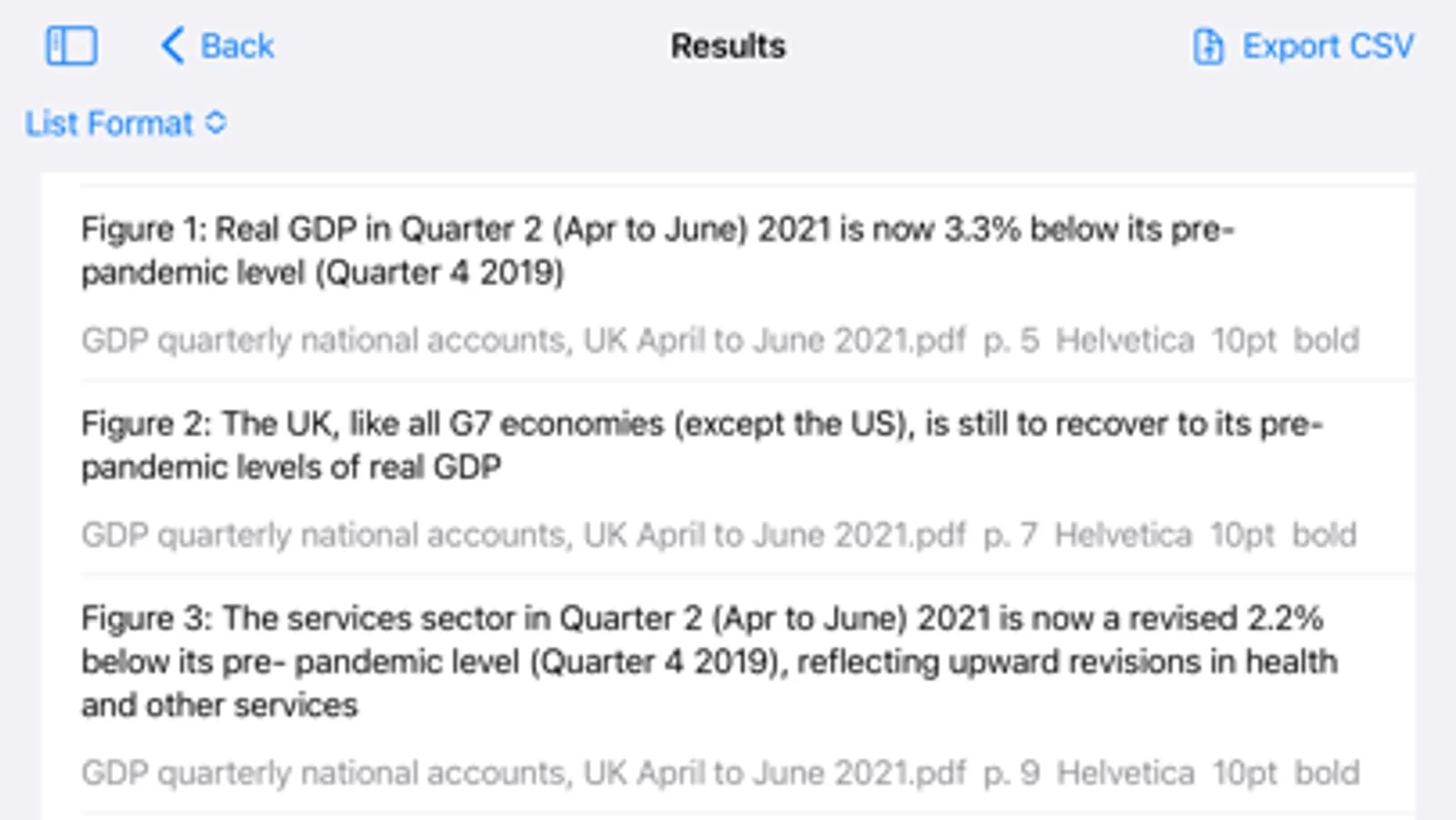Click the Export CSV document icon
Viewport: 1456px width, 820px height.
(1207, 46)
